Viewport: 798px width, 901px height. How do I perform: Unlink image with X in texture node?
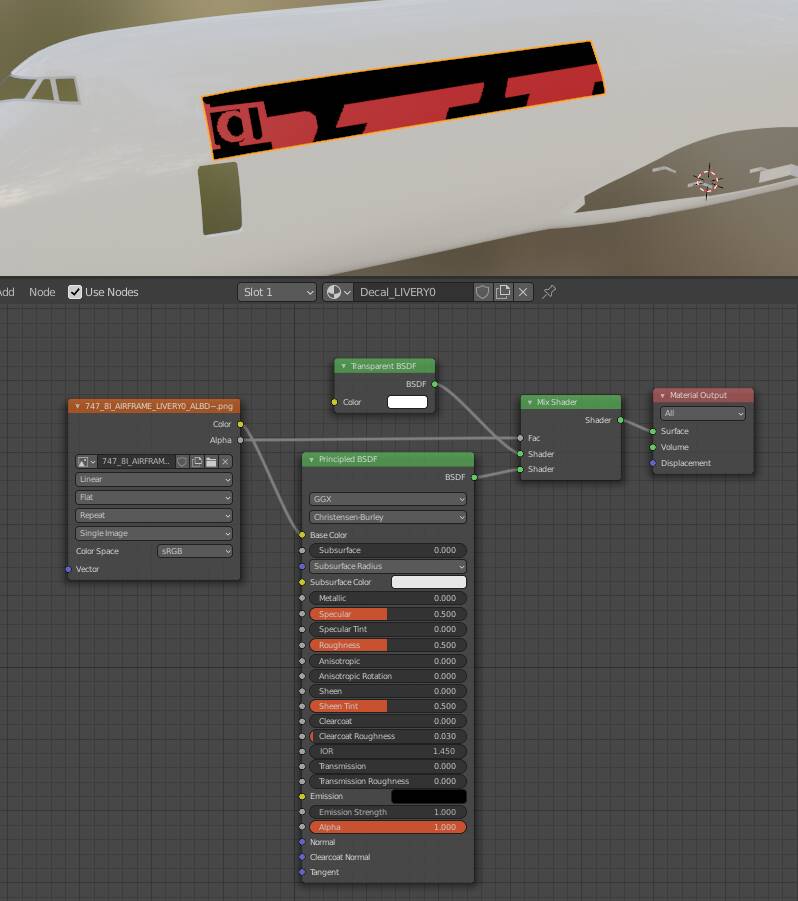click(225, 461)
